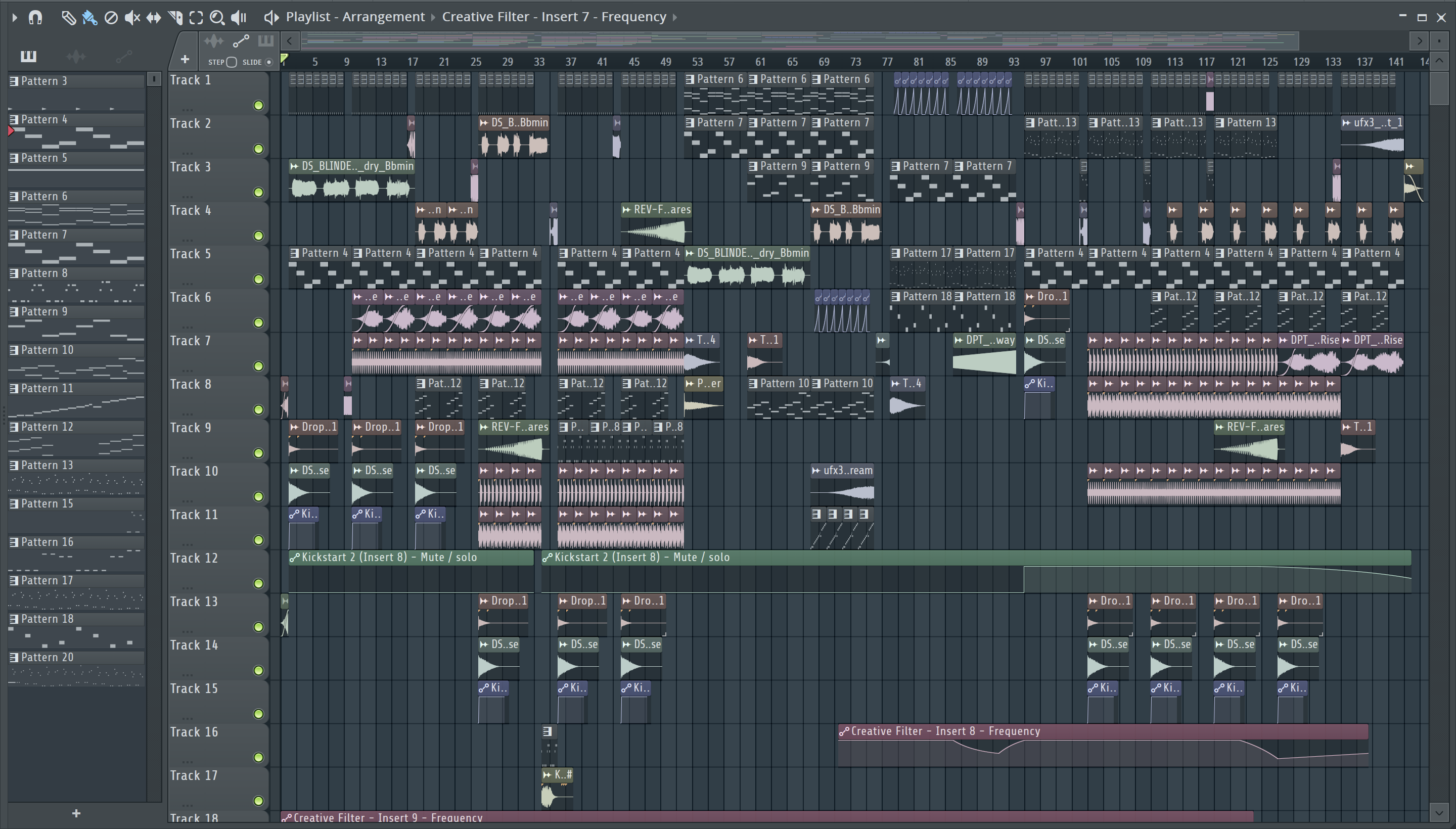
Task: Select the Track 8 header label
Action: [191, 384]
